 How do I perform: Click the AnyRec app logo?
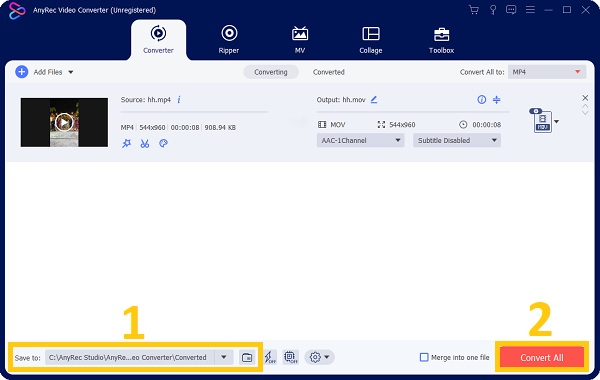tap(17, 10)
